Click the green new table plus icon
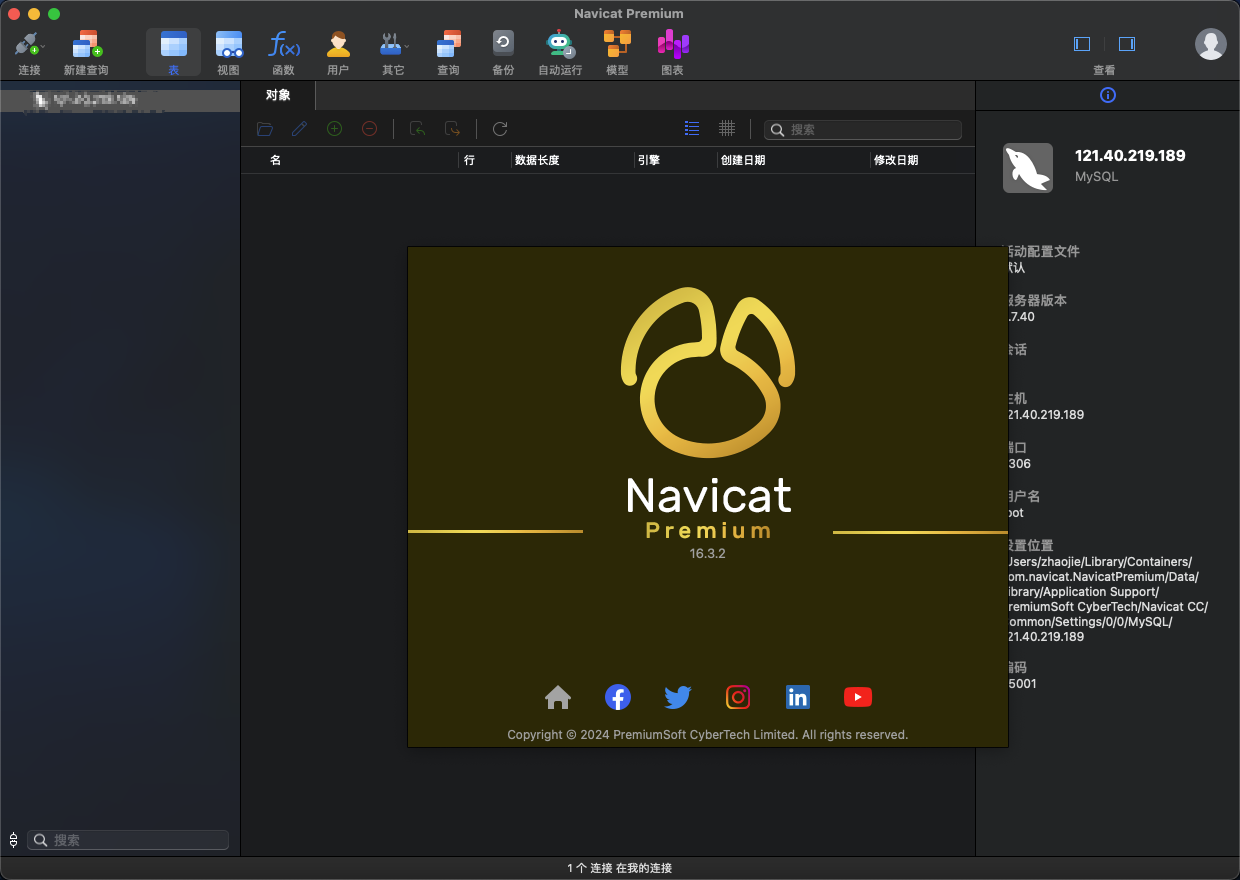Viewport: 1240px width, 880px height. 335,129
